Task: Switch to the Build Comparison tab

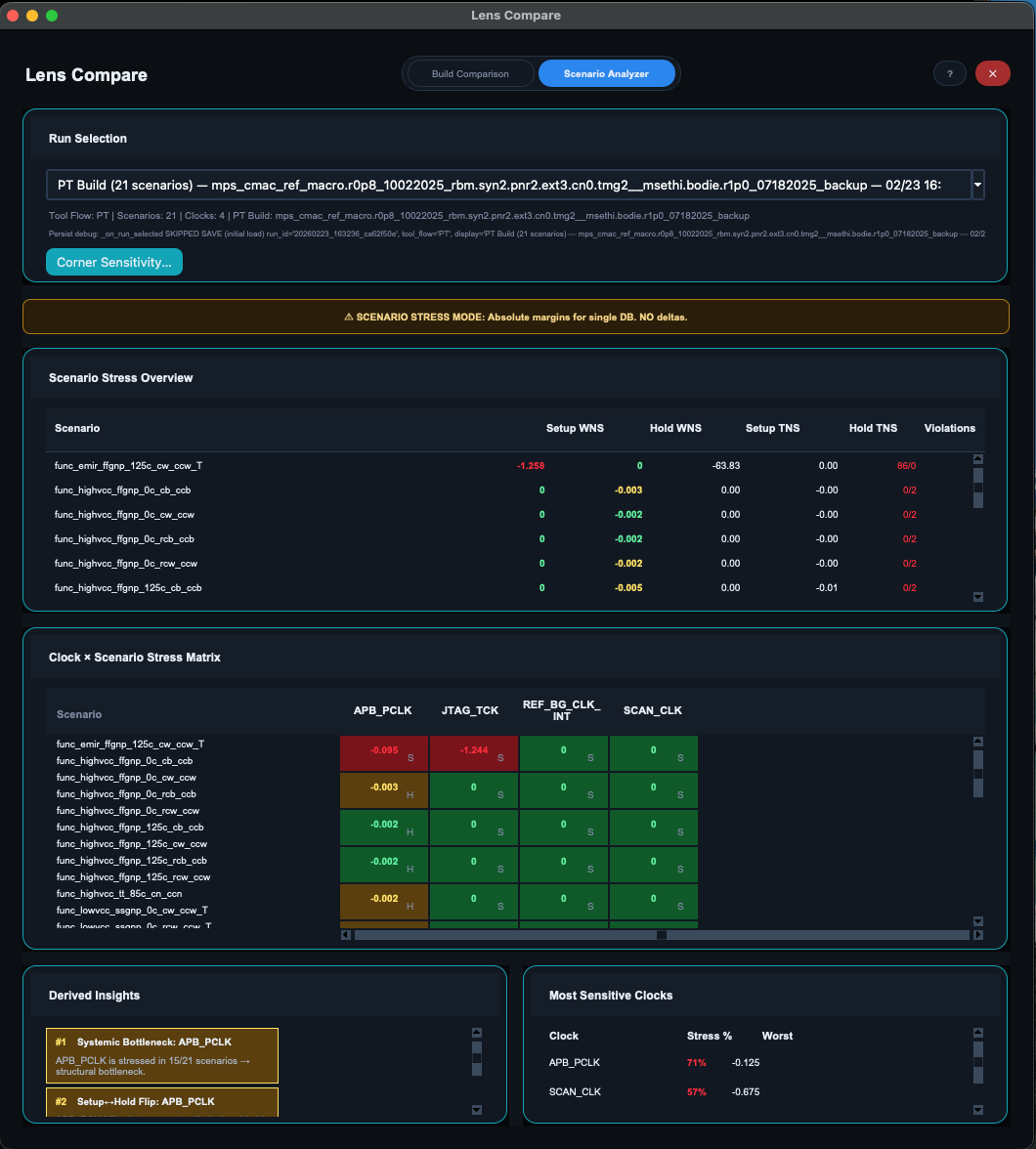Action: [x=470, y=73]
